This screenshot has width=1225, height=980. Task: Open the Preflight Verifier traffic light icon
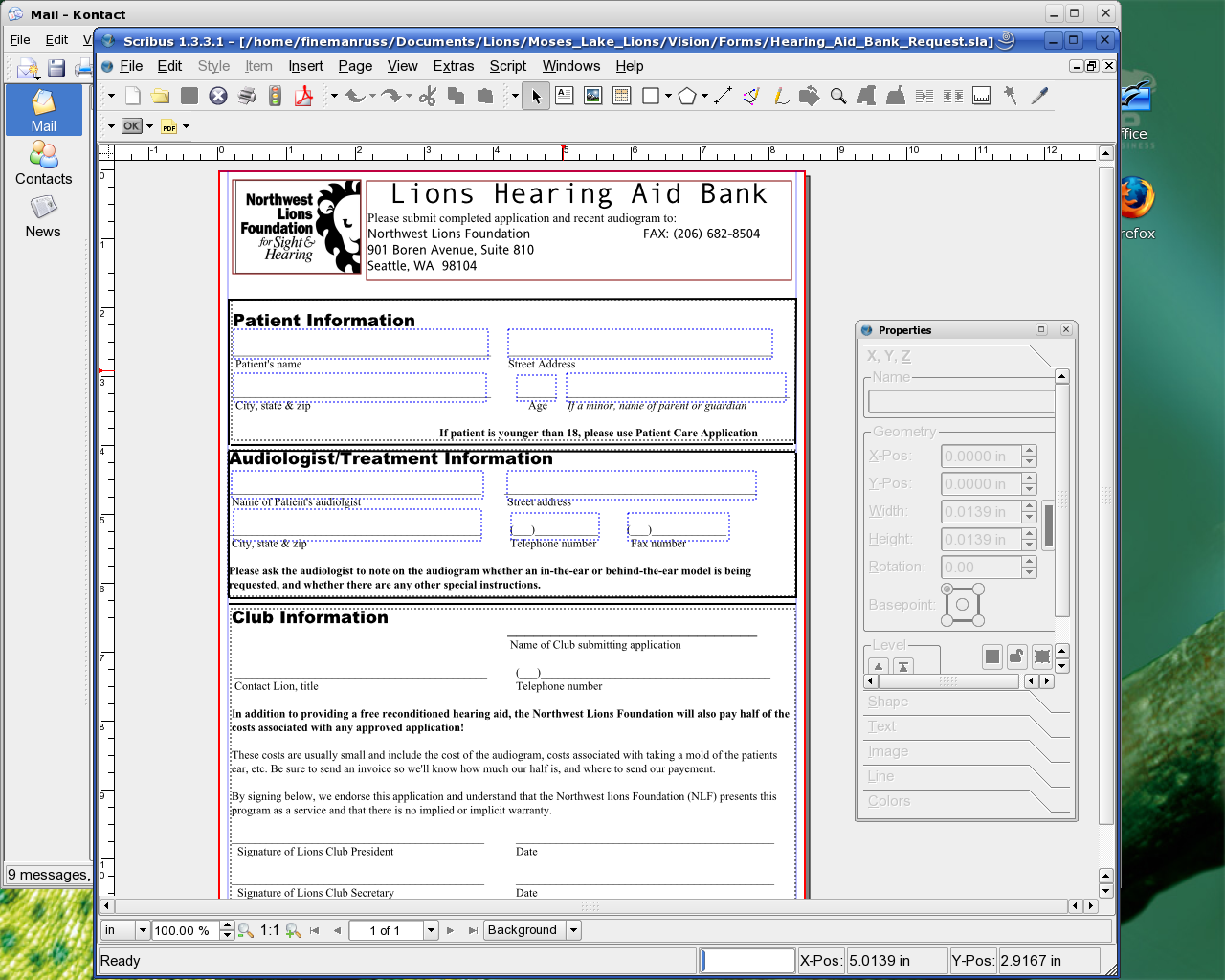(276, 96)
